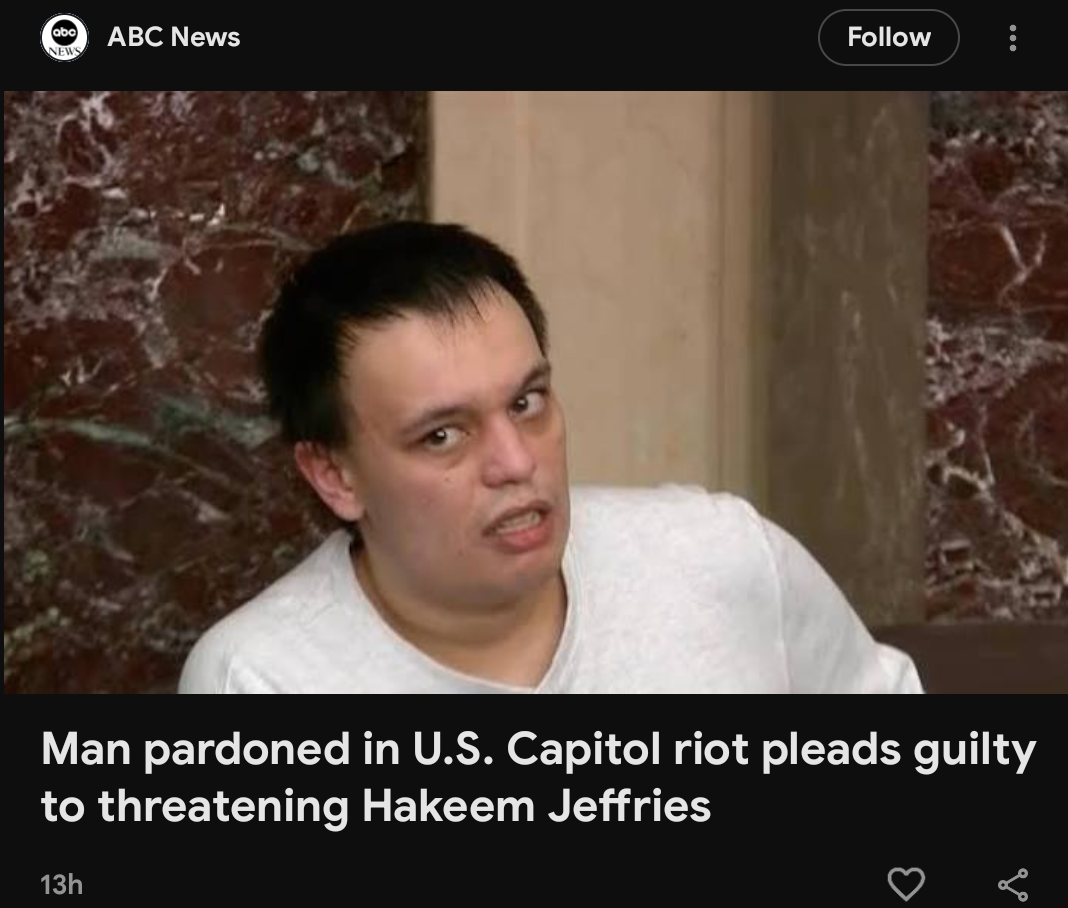Tap the share arrow beside the heart

pyautogui.click(x=1013, y=884)
